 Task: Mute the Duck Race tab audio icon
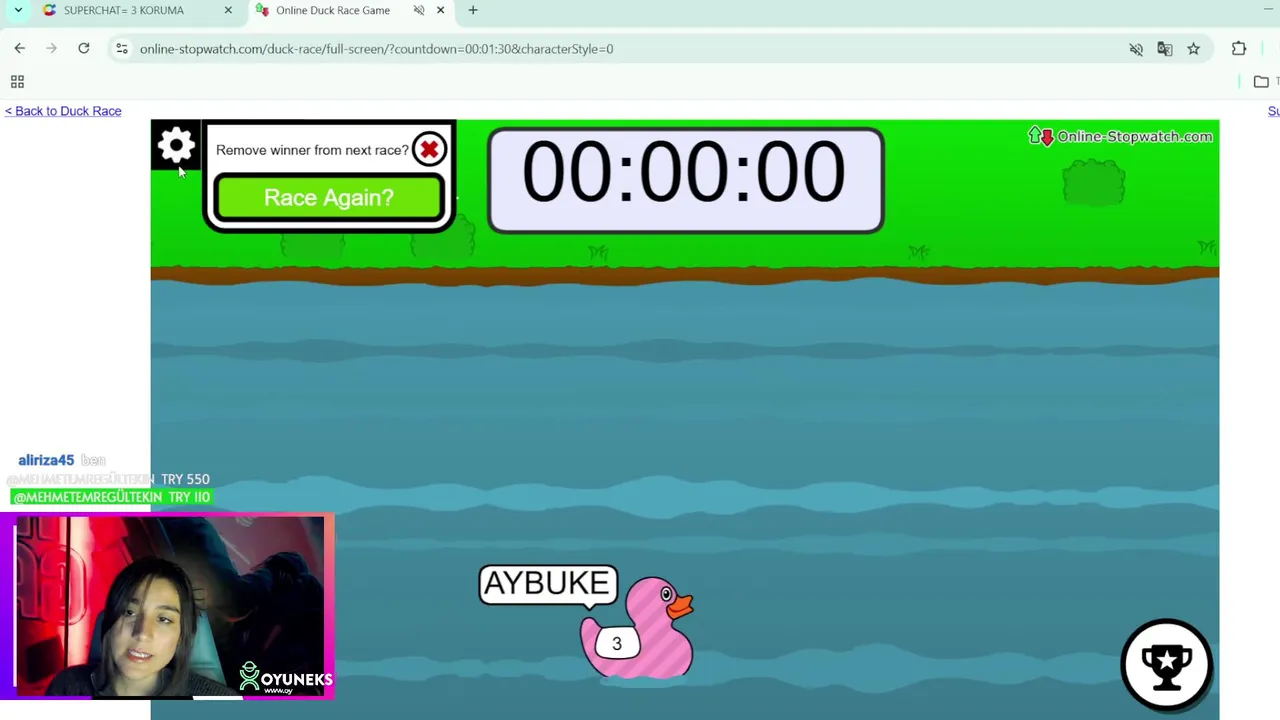[419, 10]
